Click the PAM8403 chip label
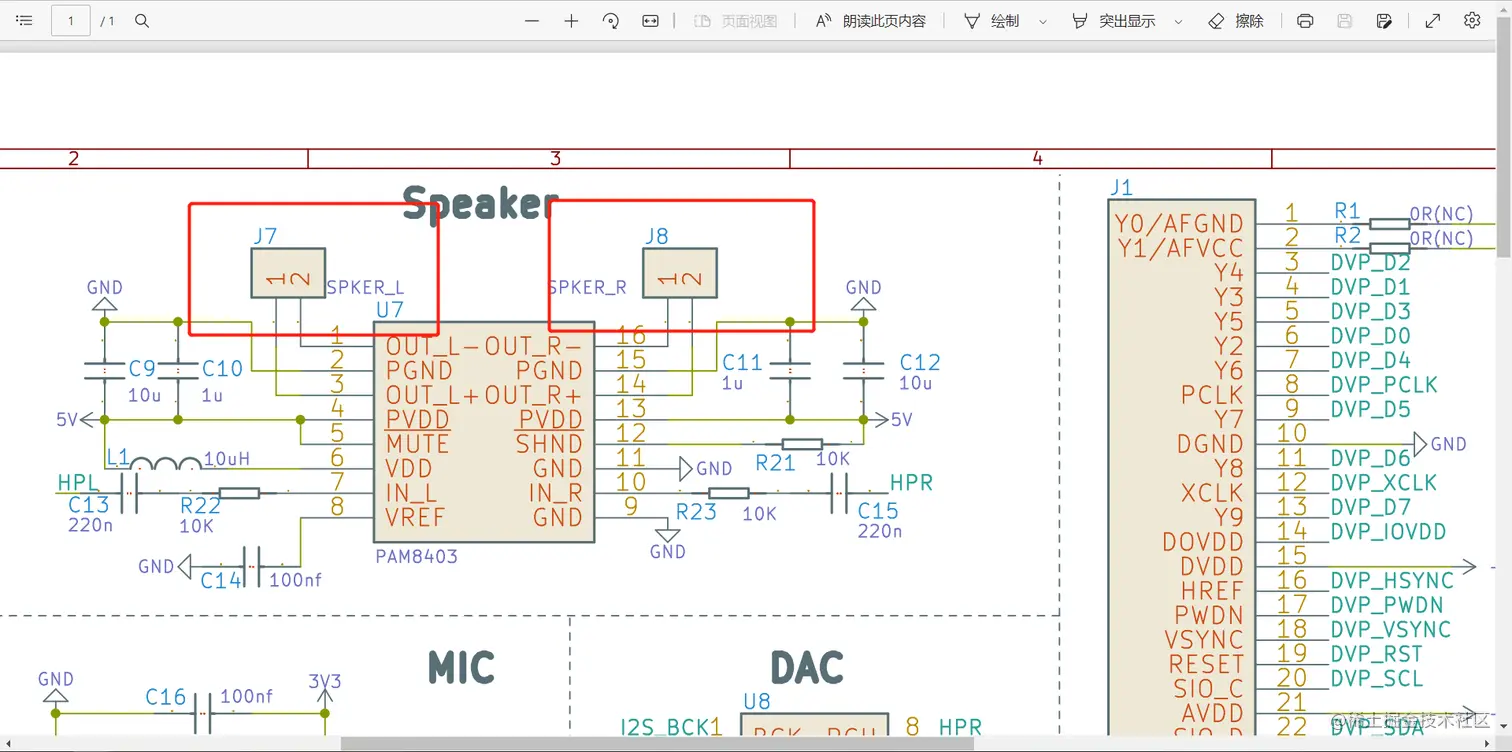 416,556
